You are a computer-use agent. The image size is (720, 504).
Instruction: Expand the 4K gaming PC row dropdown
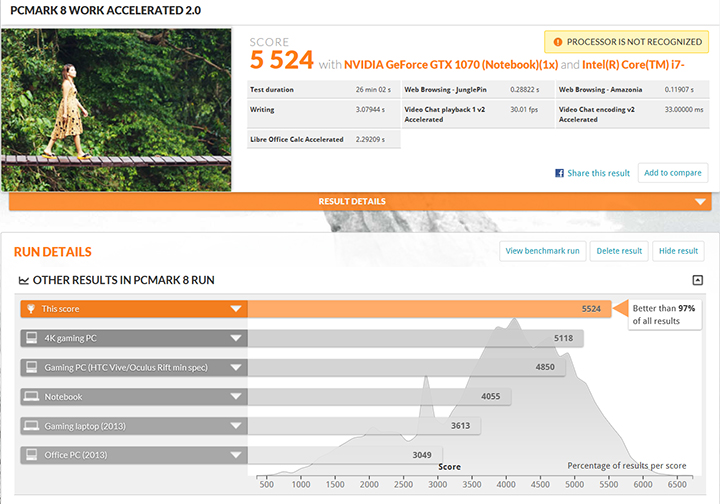point(236,338)
